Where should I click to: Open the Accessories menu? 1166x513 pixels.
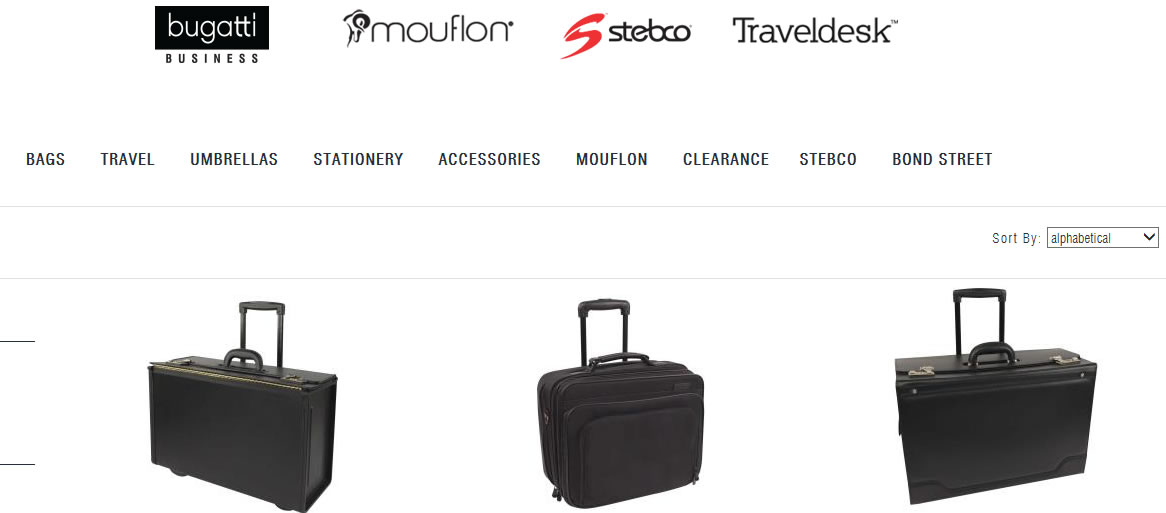(x=489, y=159)
